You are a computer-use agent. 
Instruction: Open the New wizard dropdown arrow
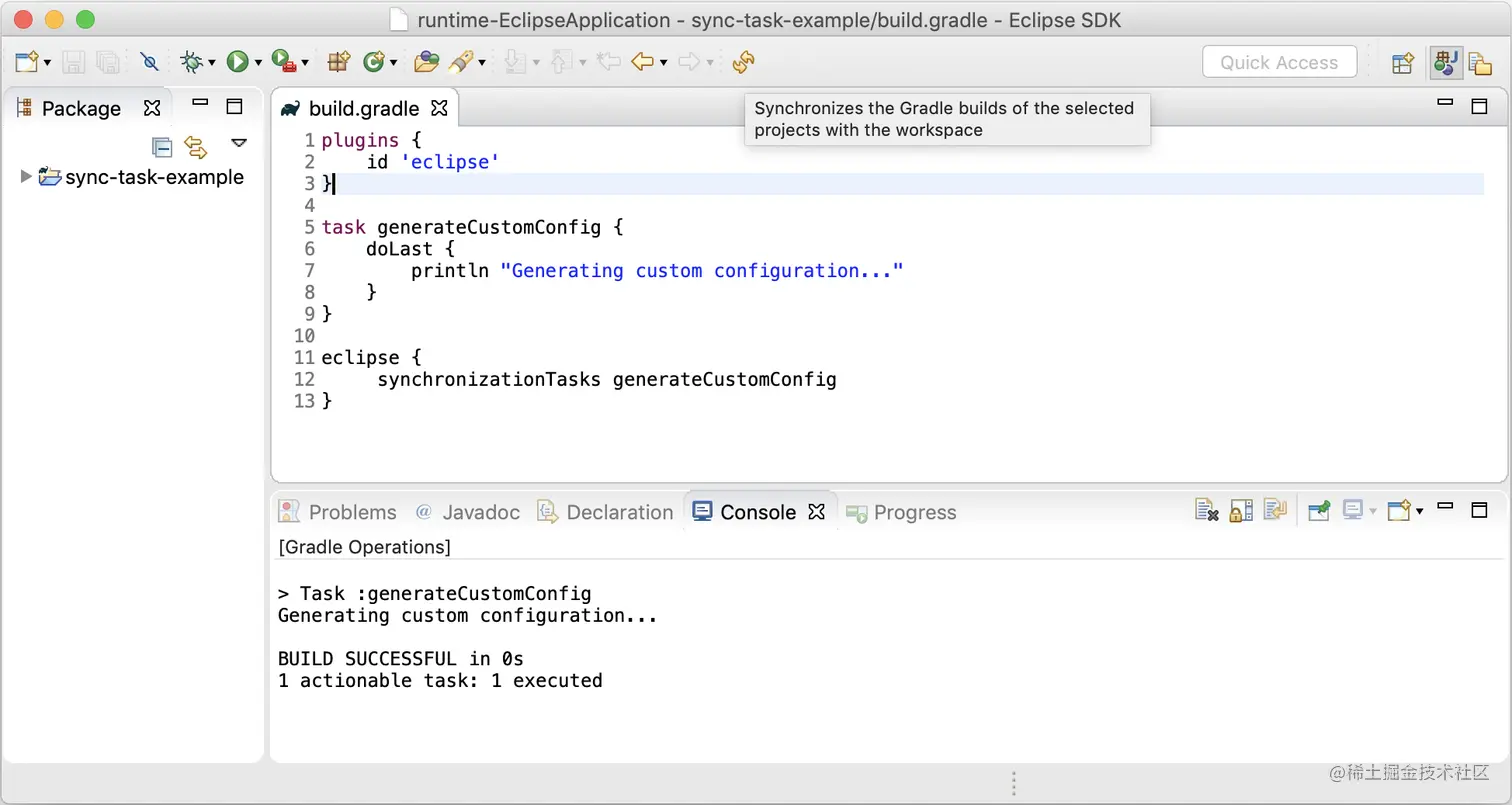[47, 63]
